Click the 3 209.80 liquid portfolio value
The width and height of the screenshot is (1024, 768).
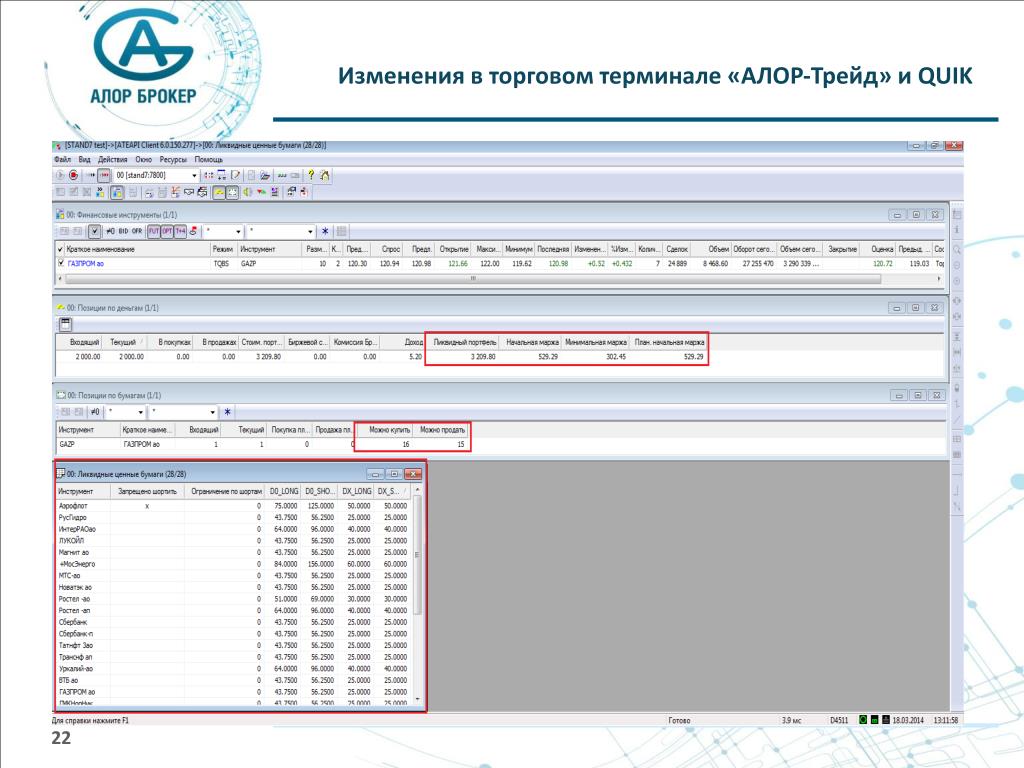click(483, 357)
